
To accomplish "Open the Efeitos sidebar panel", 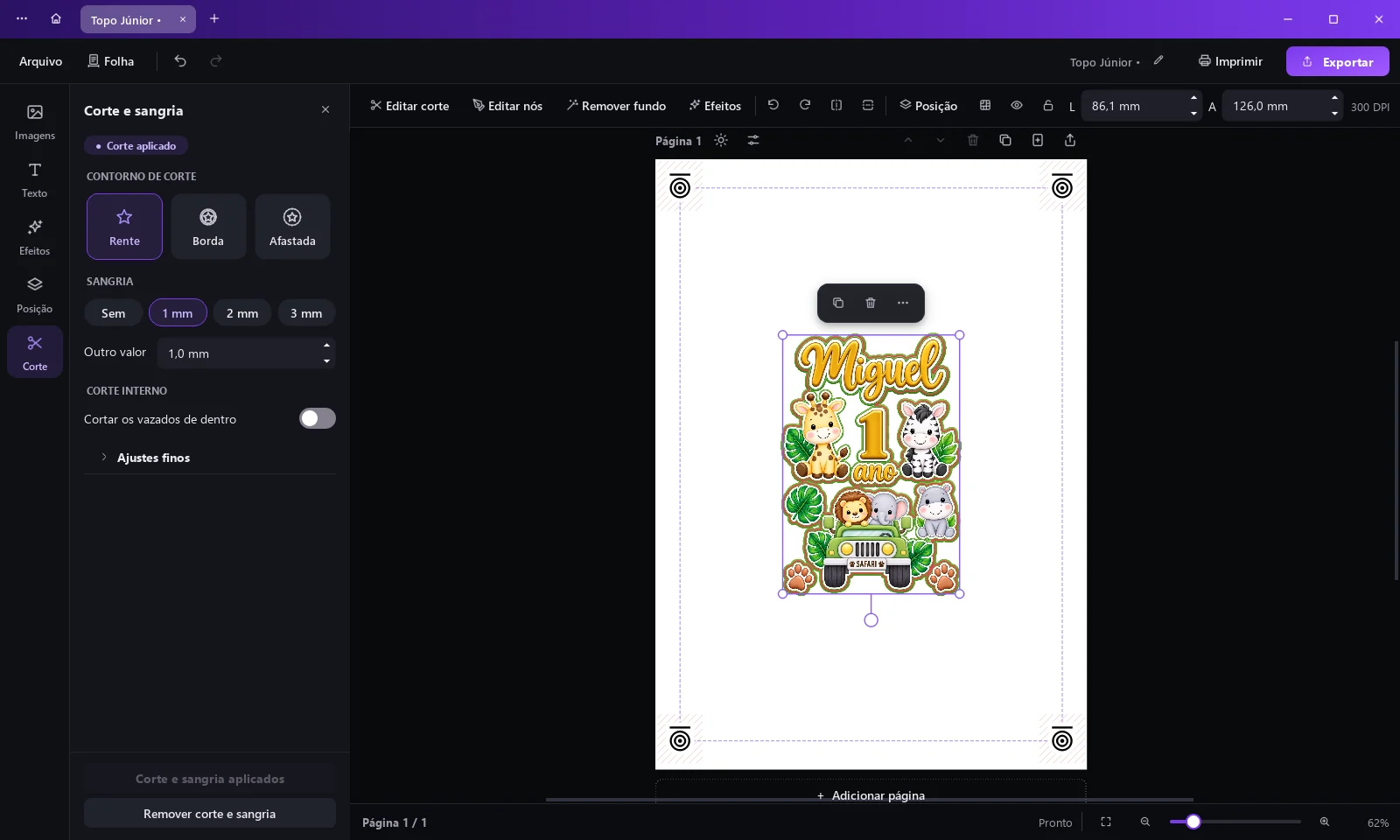I will click(x=35, y=237).
